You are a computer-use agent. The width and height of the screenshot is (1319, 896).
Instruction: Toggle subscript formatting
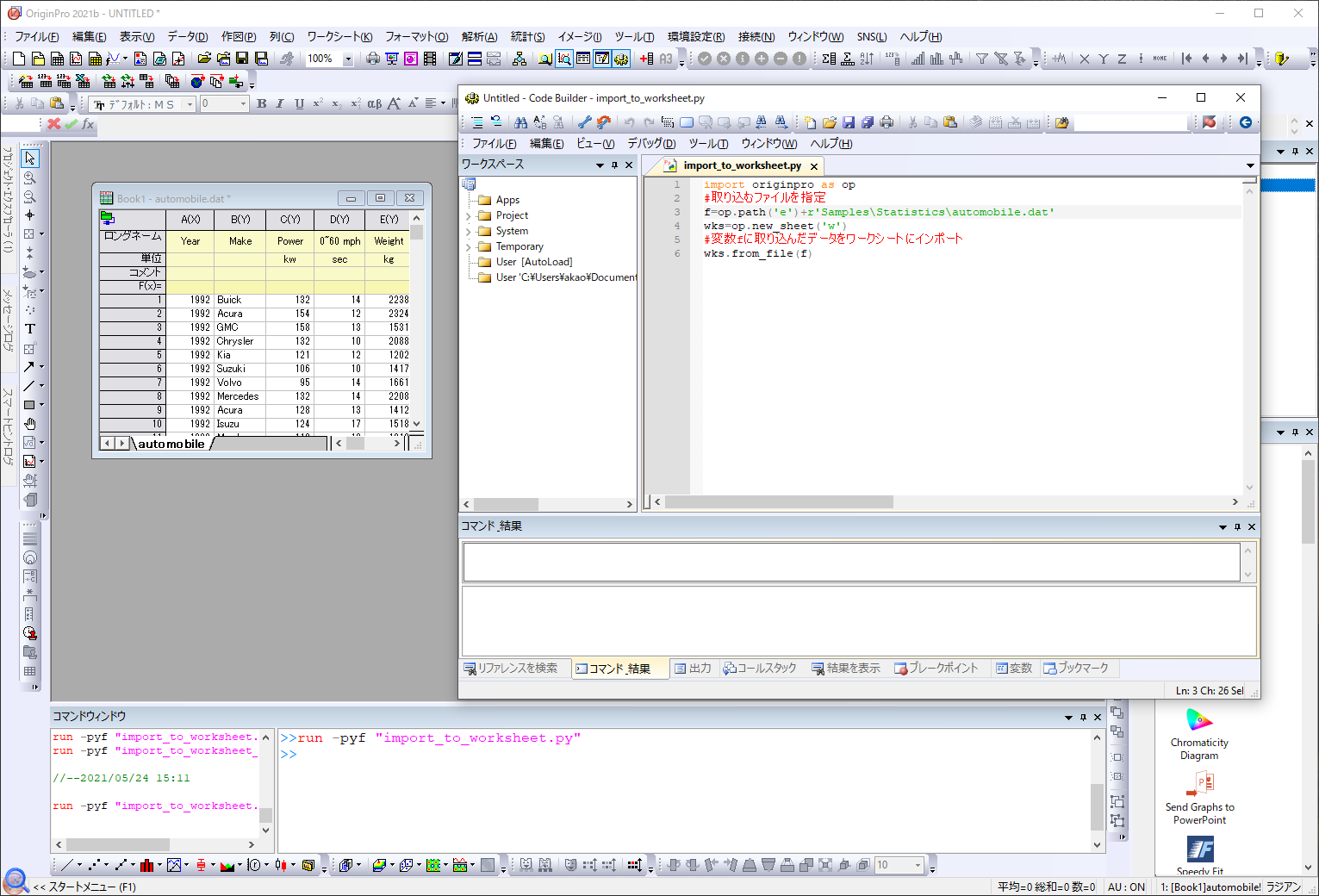click(x=337, y=104)
